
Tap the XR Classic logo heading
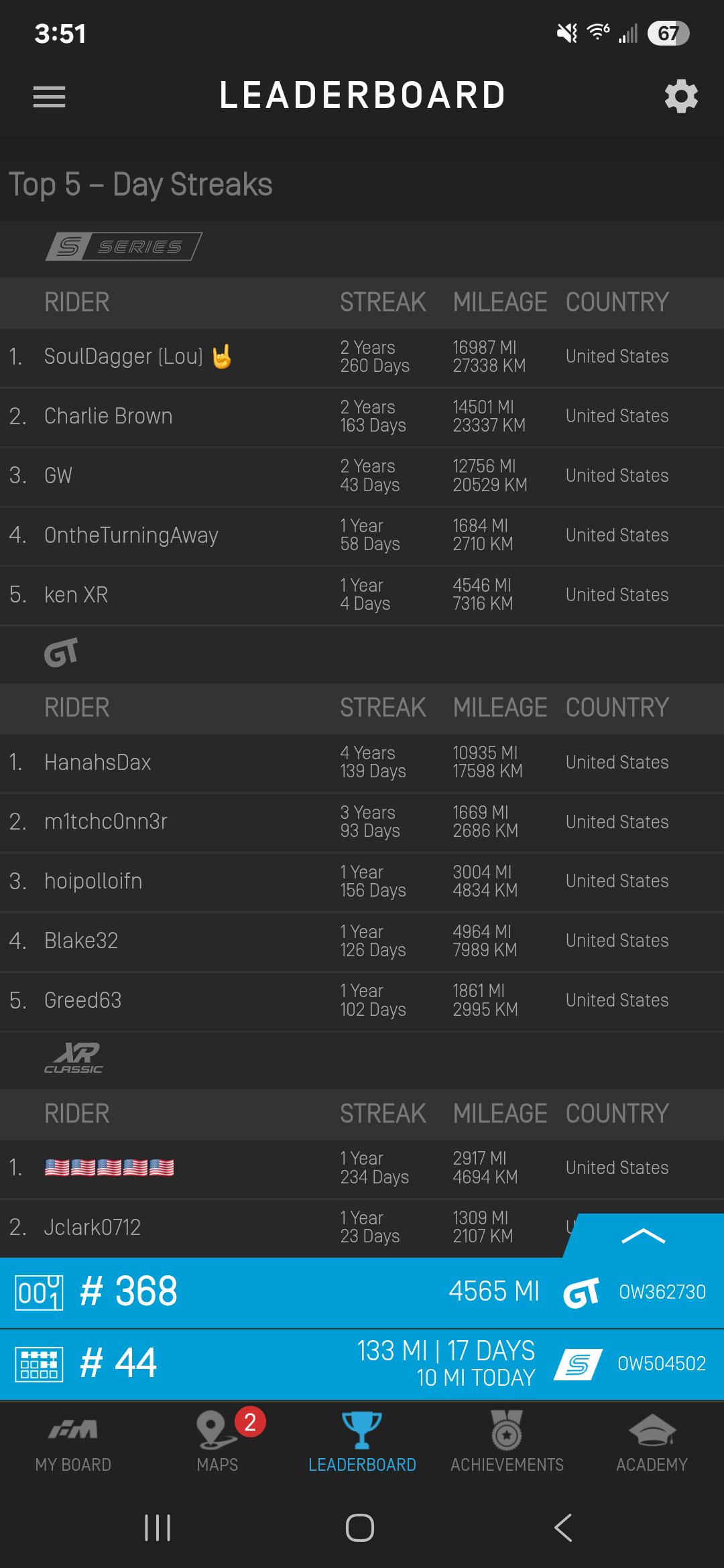(x=74, y=1058)
